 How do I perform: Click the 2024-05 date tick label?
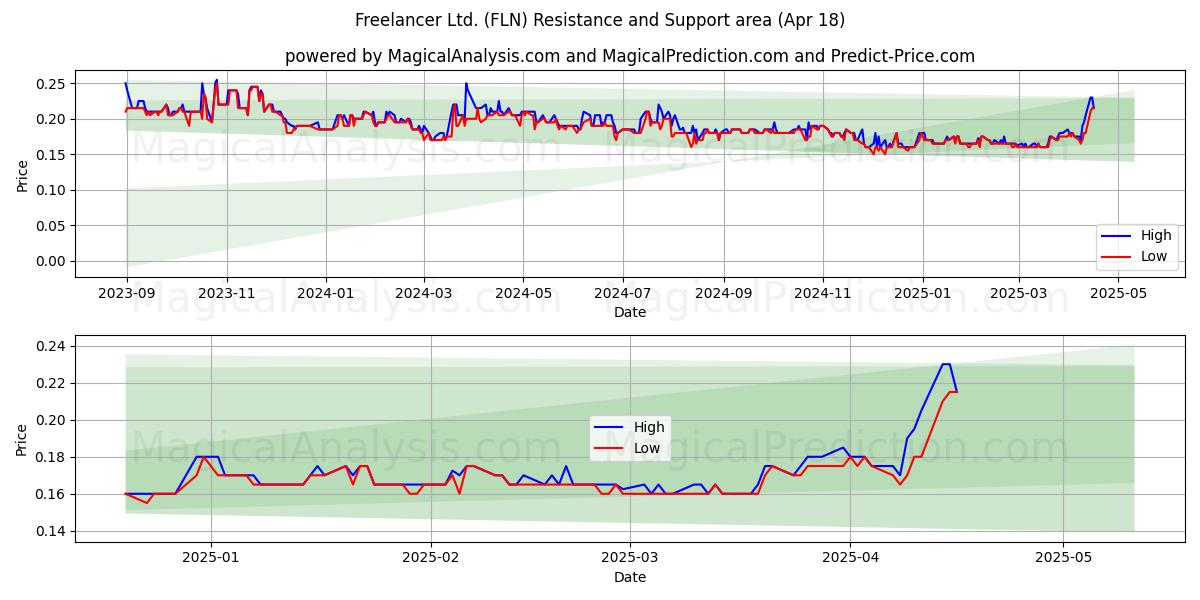523,294
